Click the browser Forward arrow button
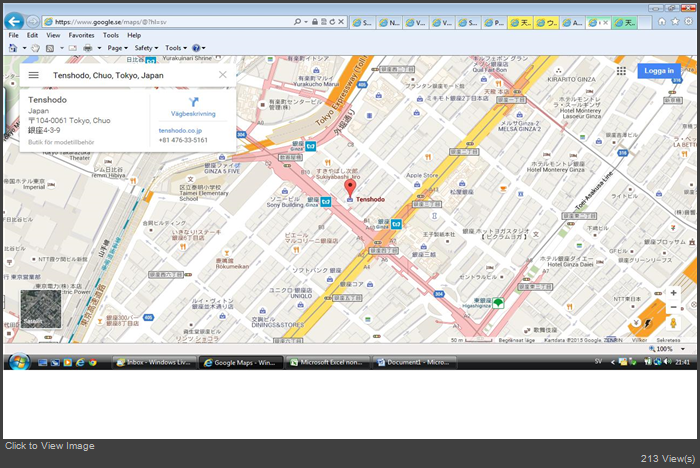This screenshot has width=700, height=468. [32, 21]
